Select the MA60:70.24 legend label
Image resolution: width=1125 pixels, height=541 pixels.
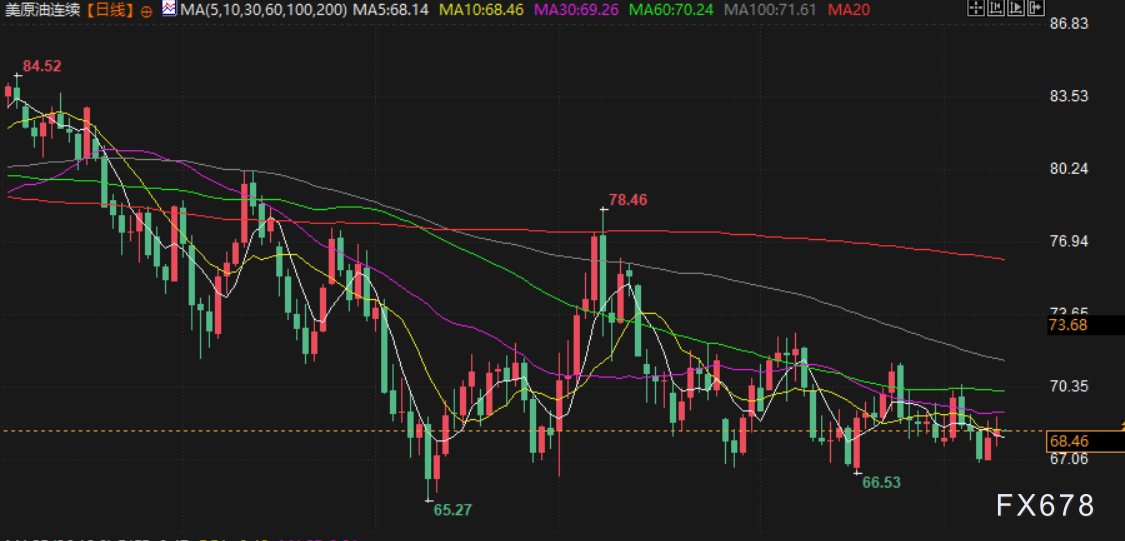click(x=672, y=11)
